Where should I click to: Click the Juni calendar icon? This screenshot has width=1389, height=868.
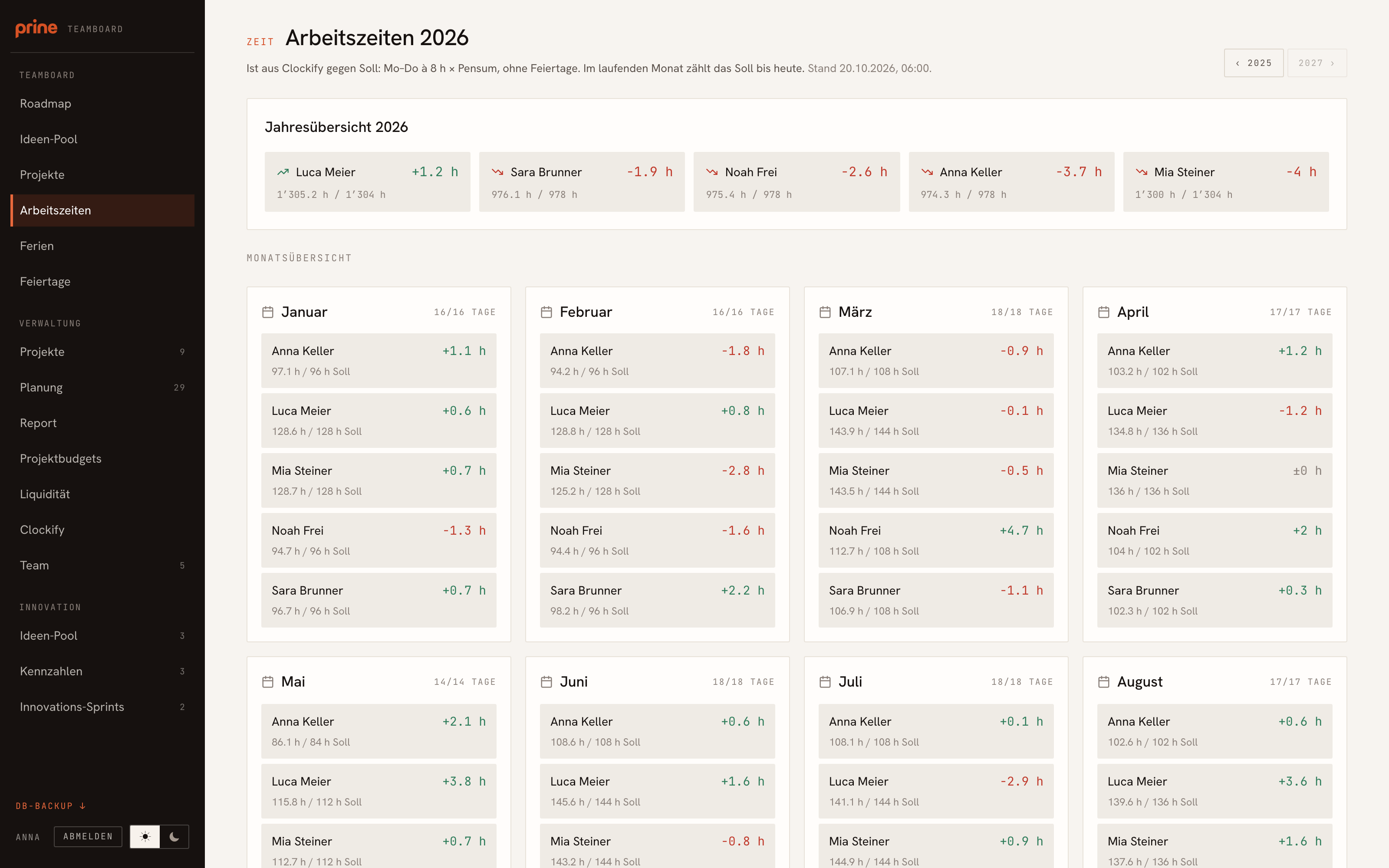tap(546, 682)
